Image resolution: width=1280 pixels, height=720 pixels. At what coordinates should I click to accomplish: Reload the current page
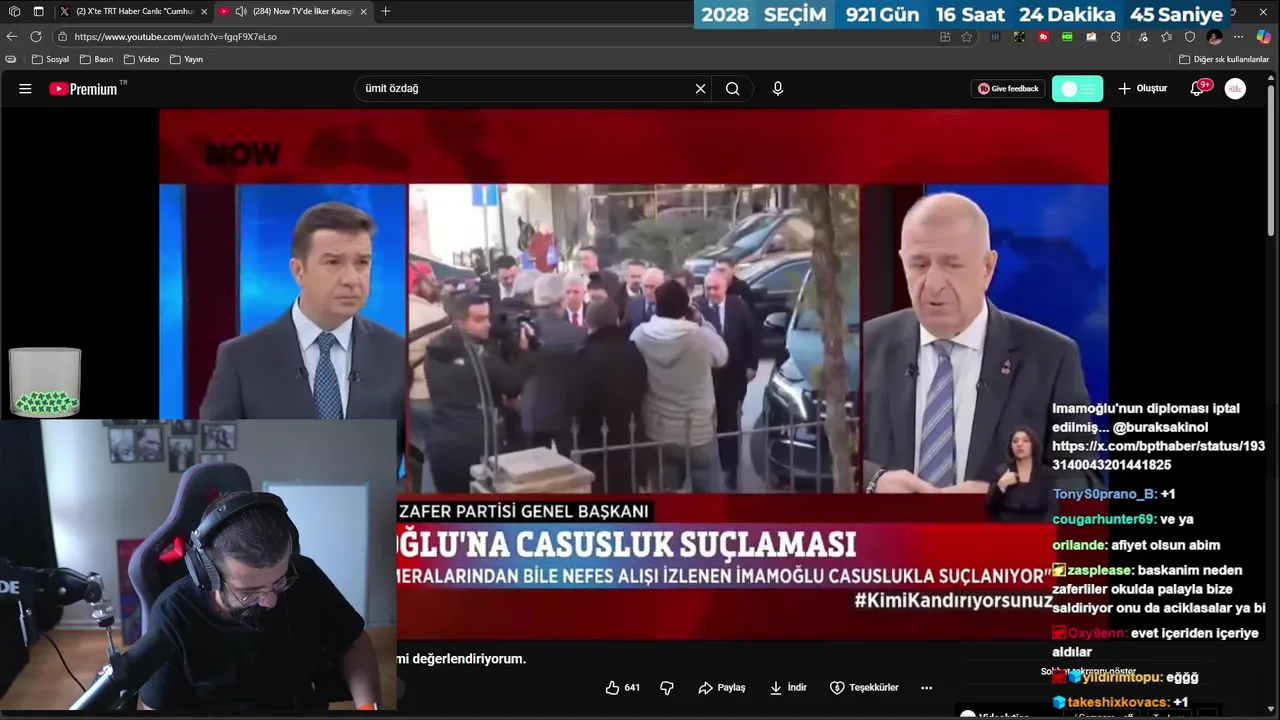[36, 36]
